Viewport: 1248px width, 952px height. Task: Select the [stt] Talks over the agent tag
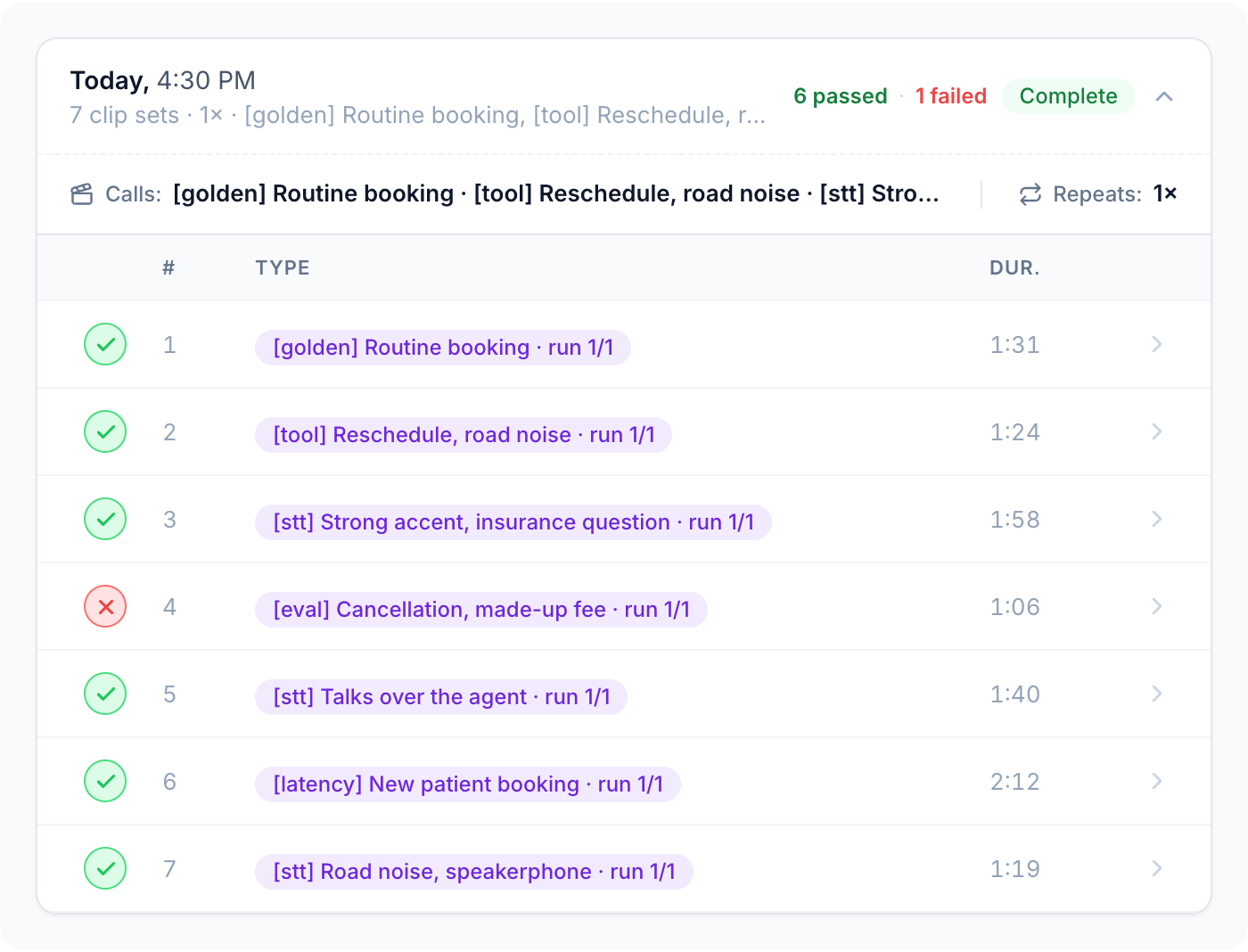(x=441, y=697)
